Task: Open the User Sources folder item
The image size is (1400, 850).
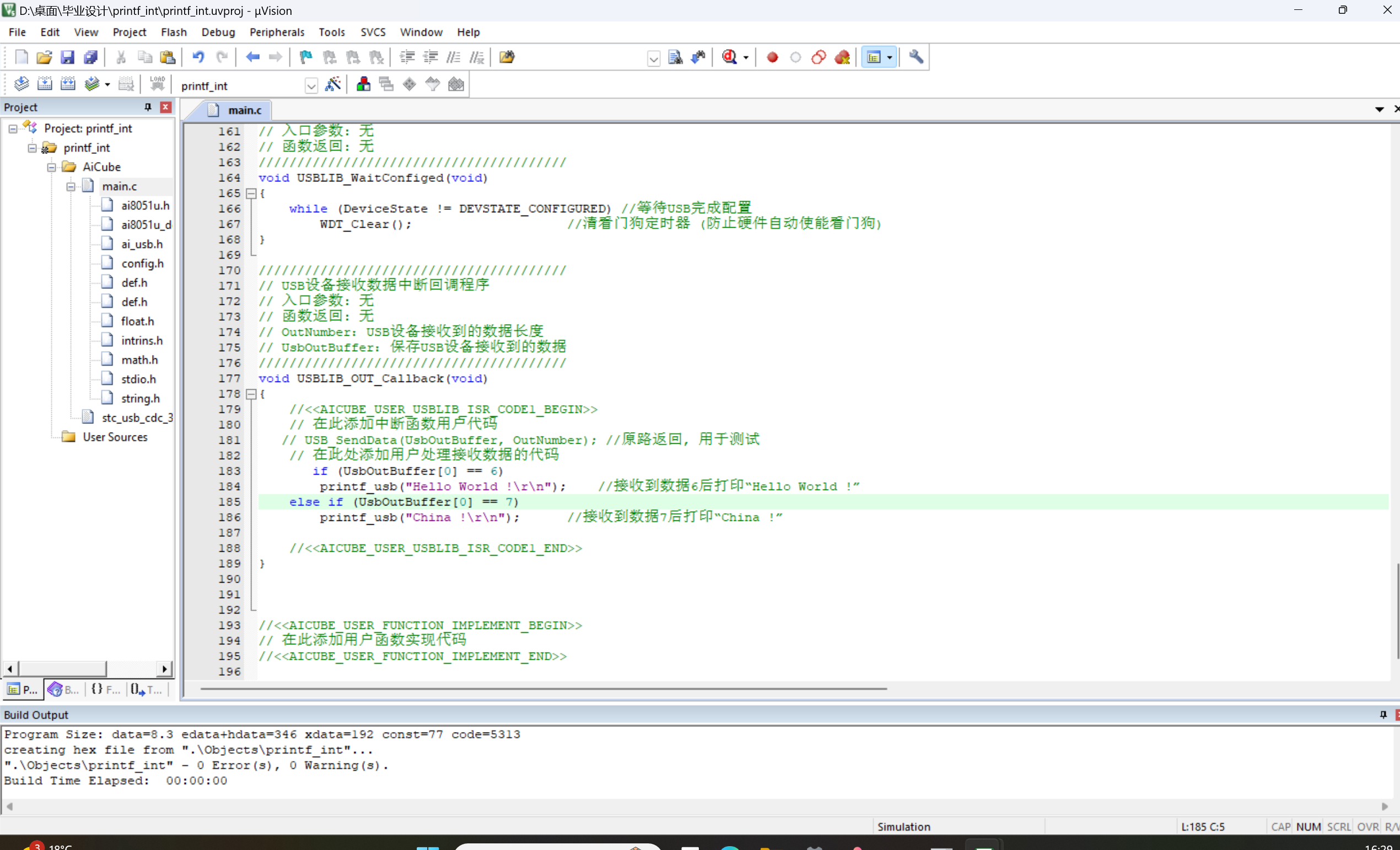Action: (115, 437)
